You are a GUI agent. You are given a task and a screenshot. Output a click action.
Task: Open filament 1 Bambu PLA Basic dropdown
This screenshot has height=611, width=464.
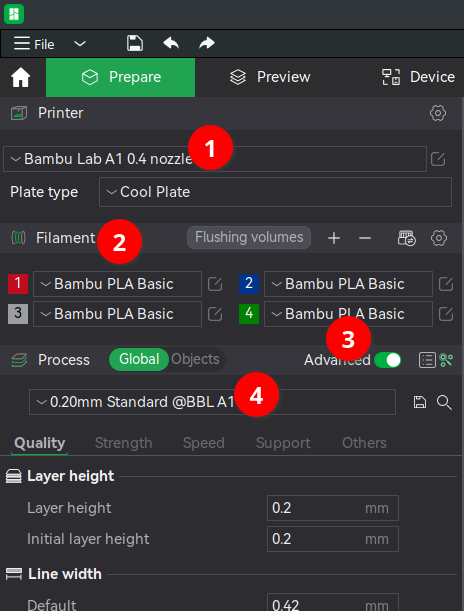tap(117, 284)
